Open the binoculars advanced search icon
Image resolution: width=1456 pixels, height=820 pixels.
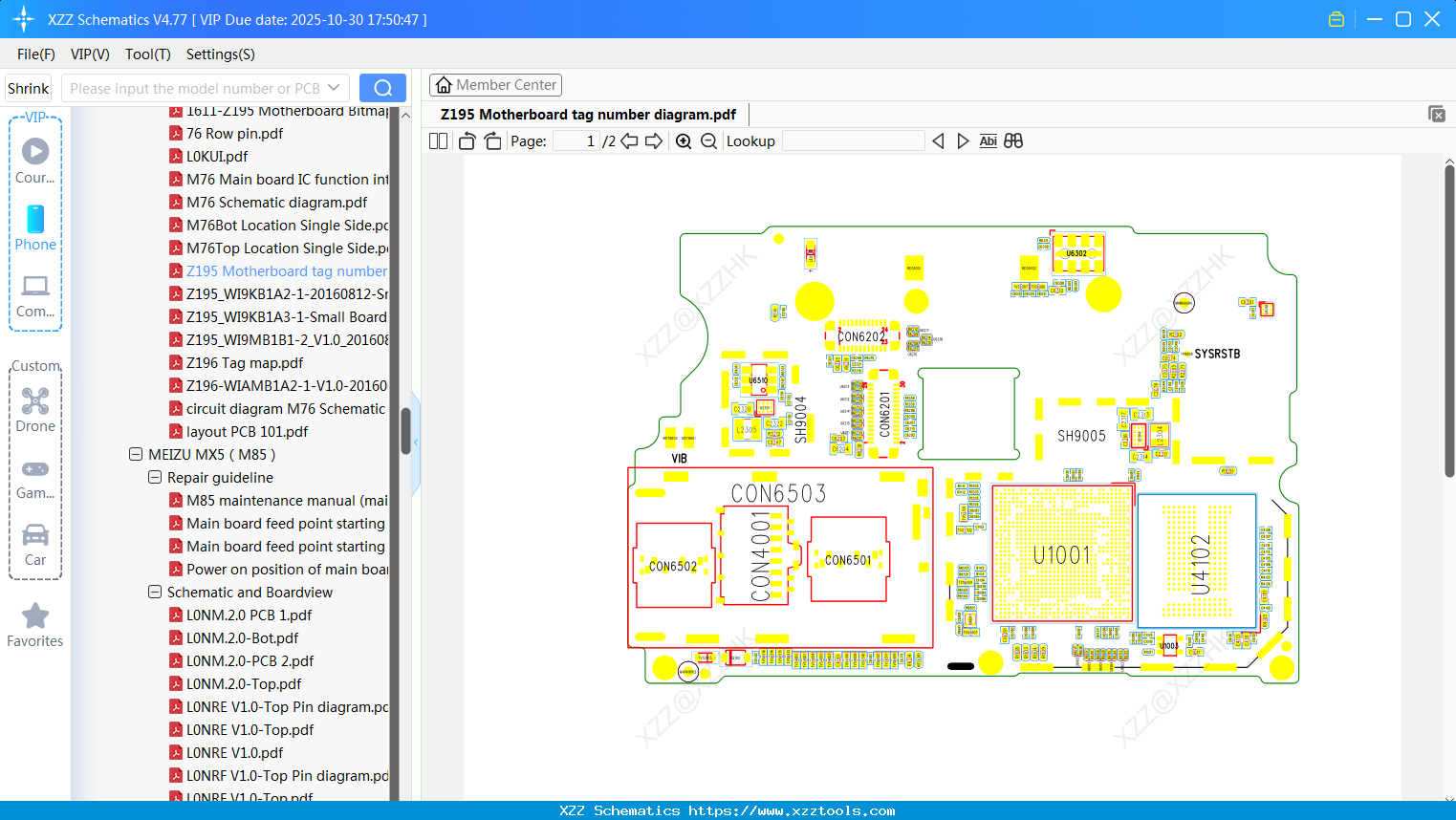click(x=1013, y=140)
